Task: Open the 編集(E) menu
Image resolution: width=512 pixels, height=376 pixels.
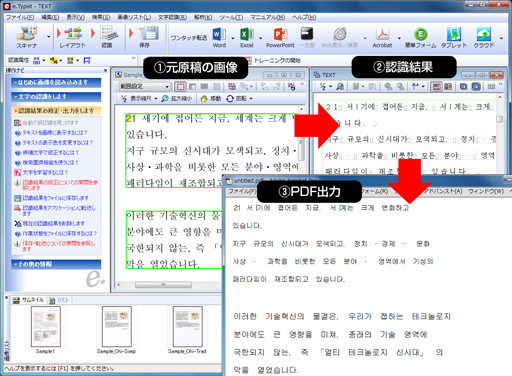Action: point(50,17)
